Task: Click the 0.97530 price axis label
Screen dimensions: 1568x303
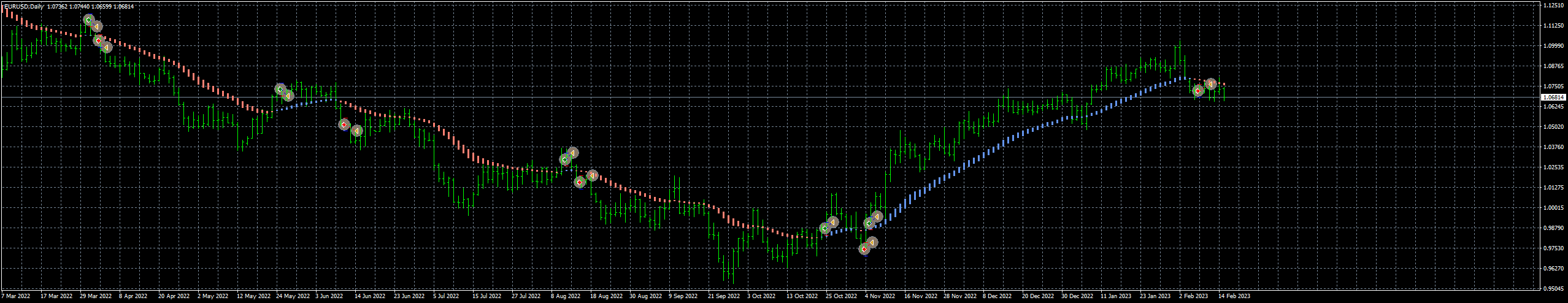Action: tap(1553, 248)
